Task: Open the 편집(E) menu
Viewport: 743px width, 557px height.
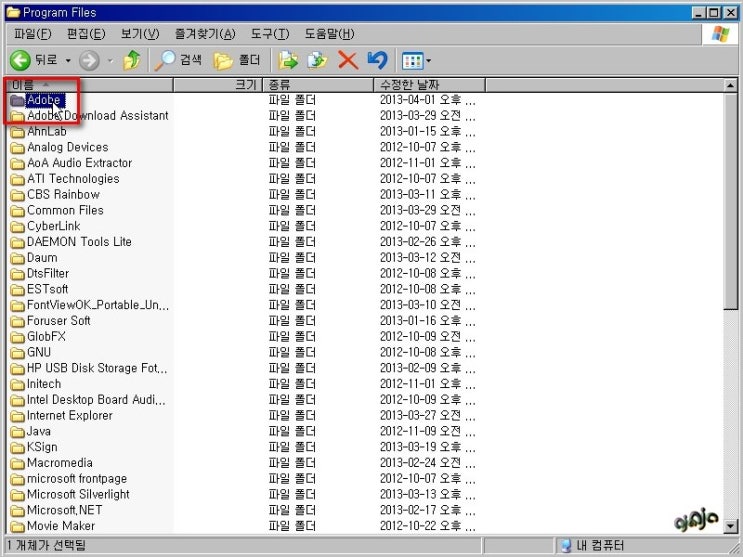Action: pyautogui.click(x=86, y=34)
